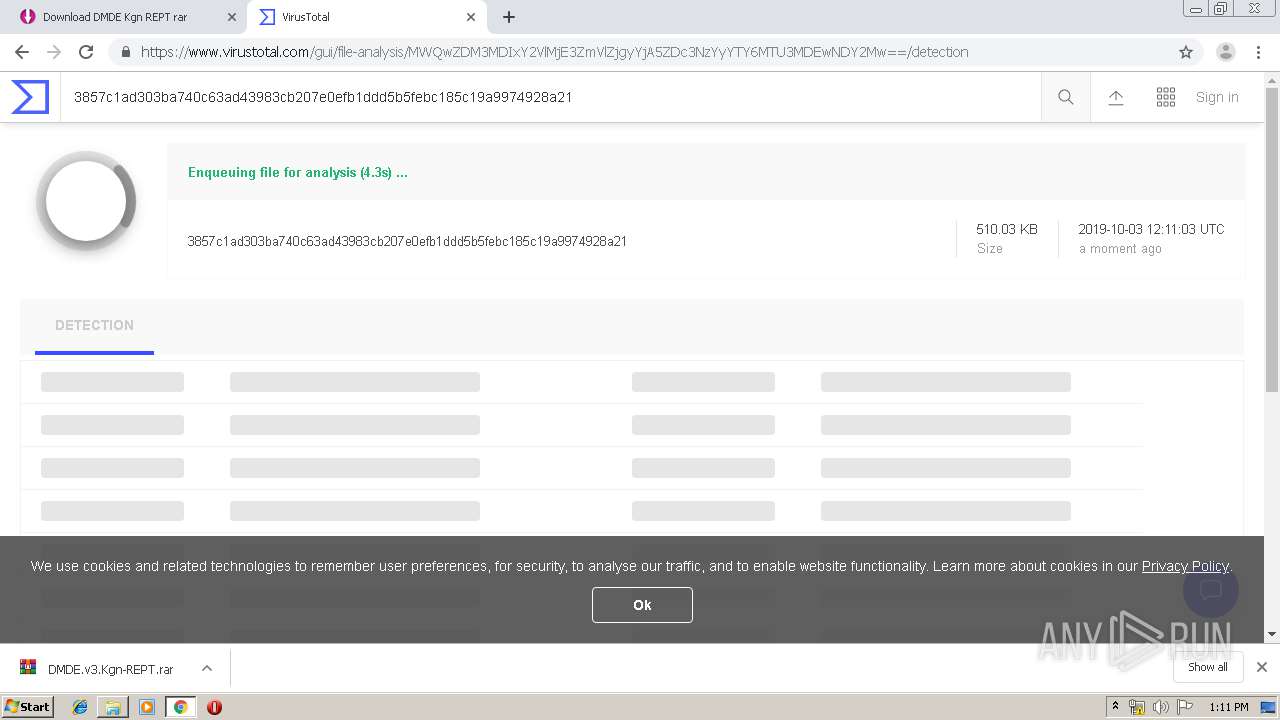
Task: Show hidden tray icons arrow
Action: point(1115,707)
